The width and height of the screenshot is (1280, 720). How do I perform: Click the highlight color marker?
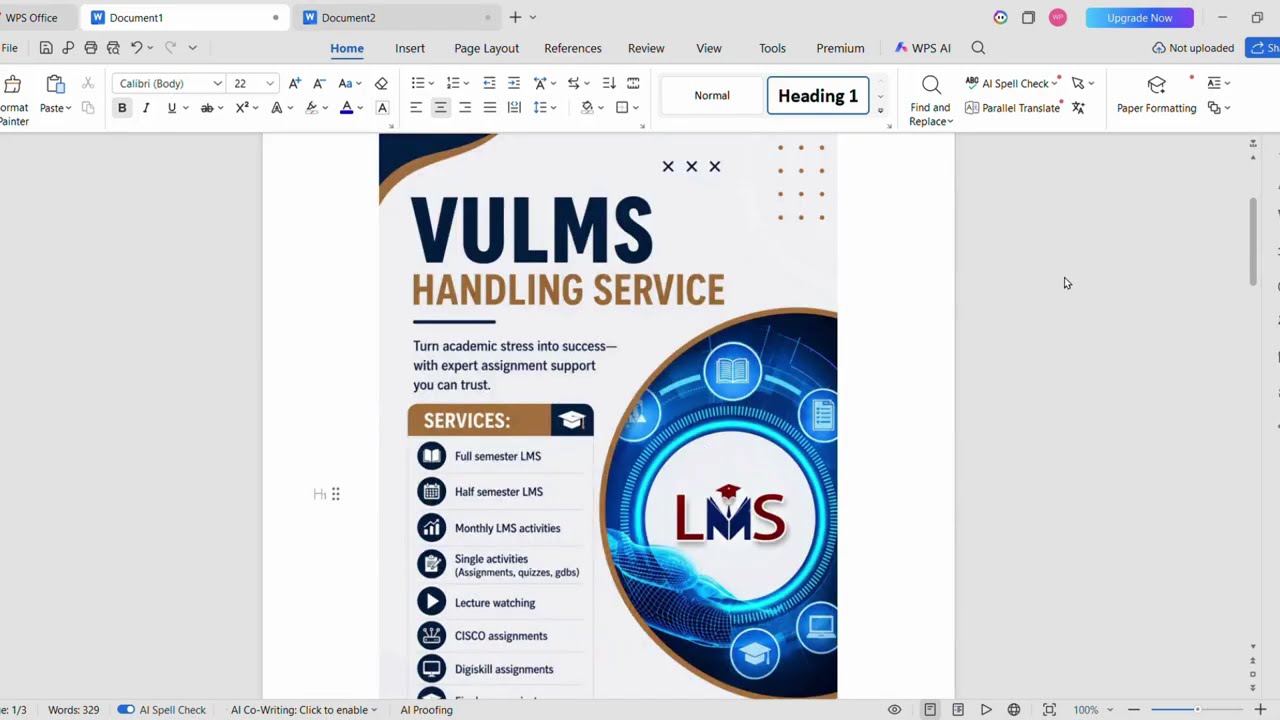click(311, 108)
